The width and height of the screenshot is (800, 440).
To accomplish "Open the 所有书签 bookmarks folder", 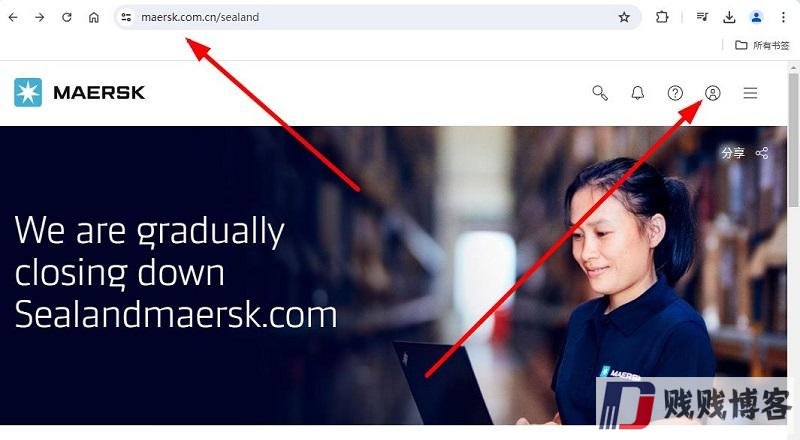I will pyautogui.click(x=762, y=45).
